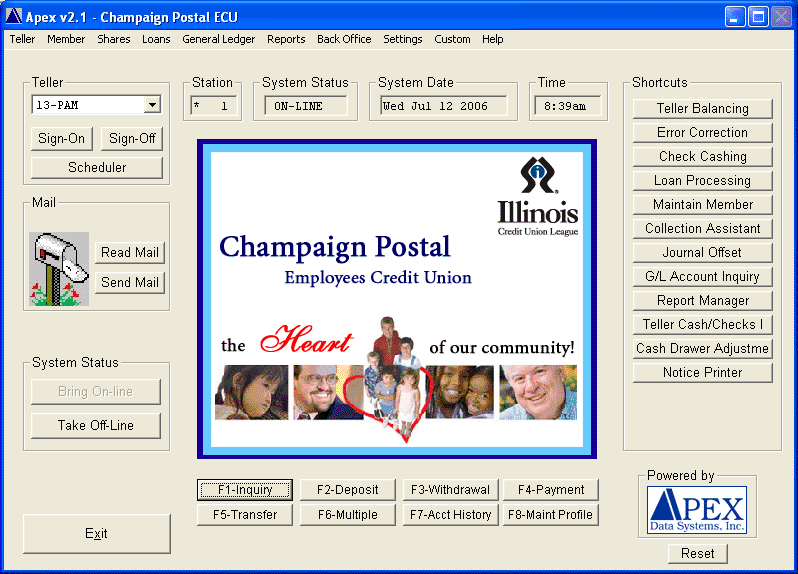Click the ON-LINE system status field
798x574 pixels.
pyautogui.click(x=306, y=106)
